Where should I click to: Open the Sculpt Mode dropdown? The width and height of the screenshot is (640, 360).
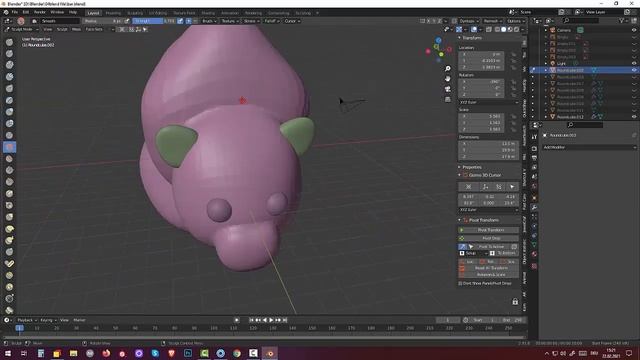pyautogui.click(x=22, y=29)
